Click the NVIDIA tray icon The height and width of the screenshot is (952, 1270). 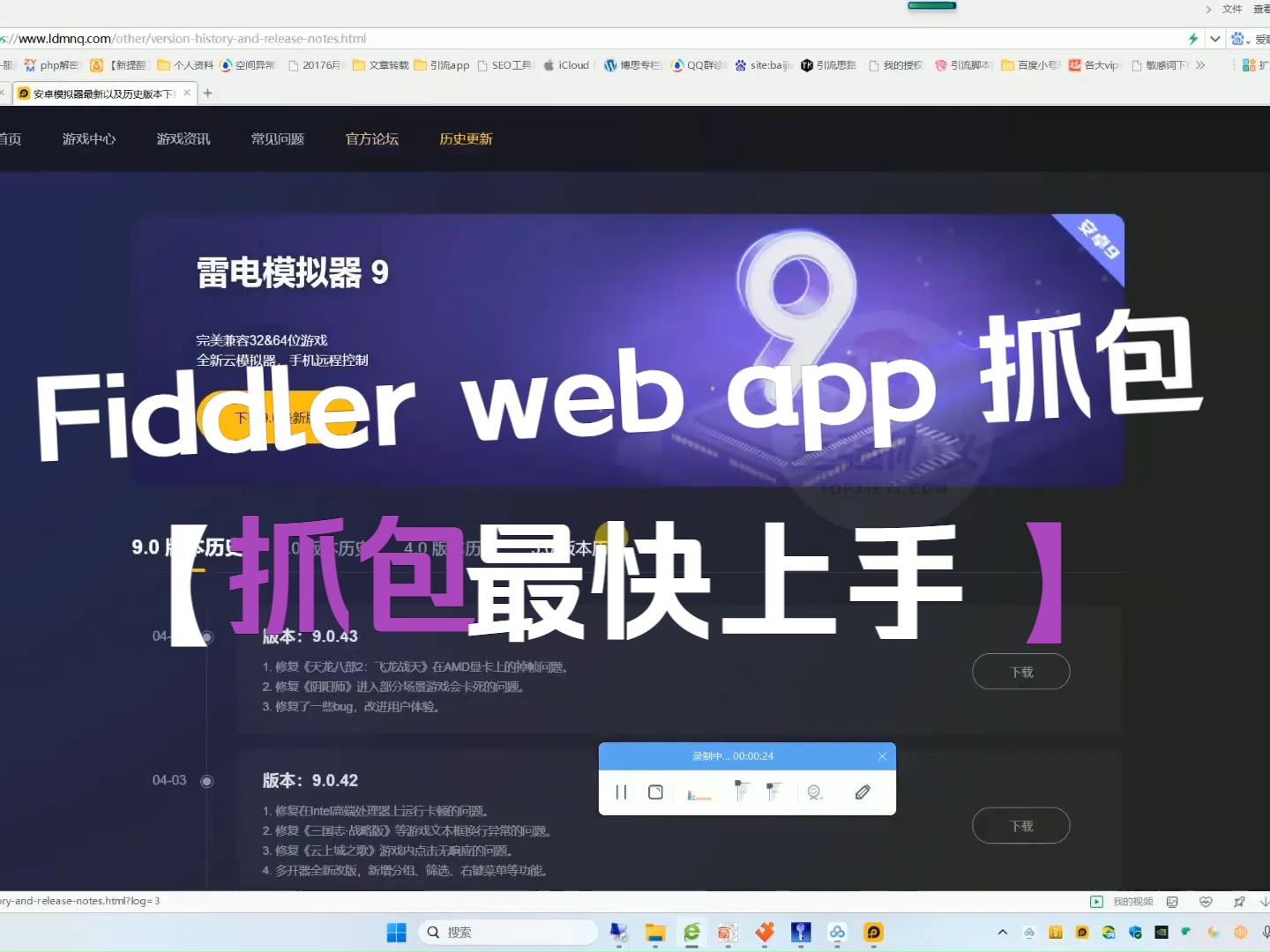point(1162,933)
